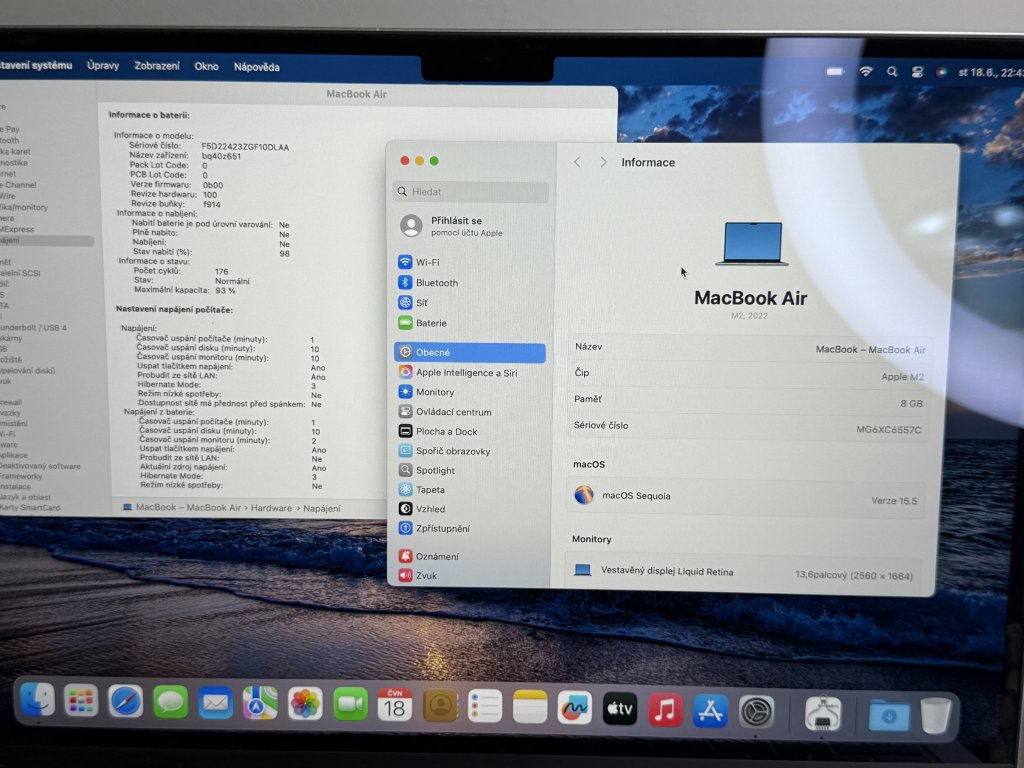Click Počet cyklů 176 value
This screenshot has width=1024, height=768.
221,271
